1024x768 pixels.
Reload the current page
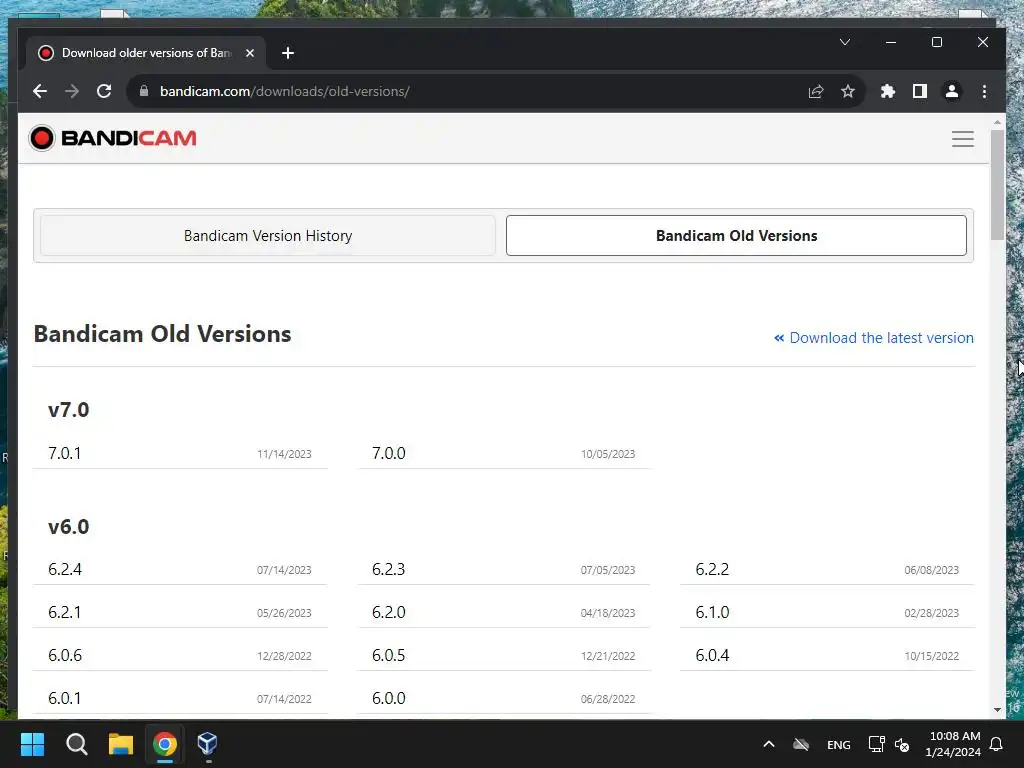(x=104, y=91)
